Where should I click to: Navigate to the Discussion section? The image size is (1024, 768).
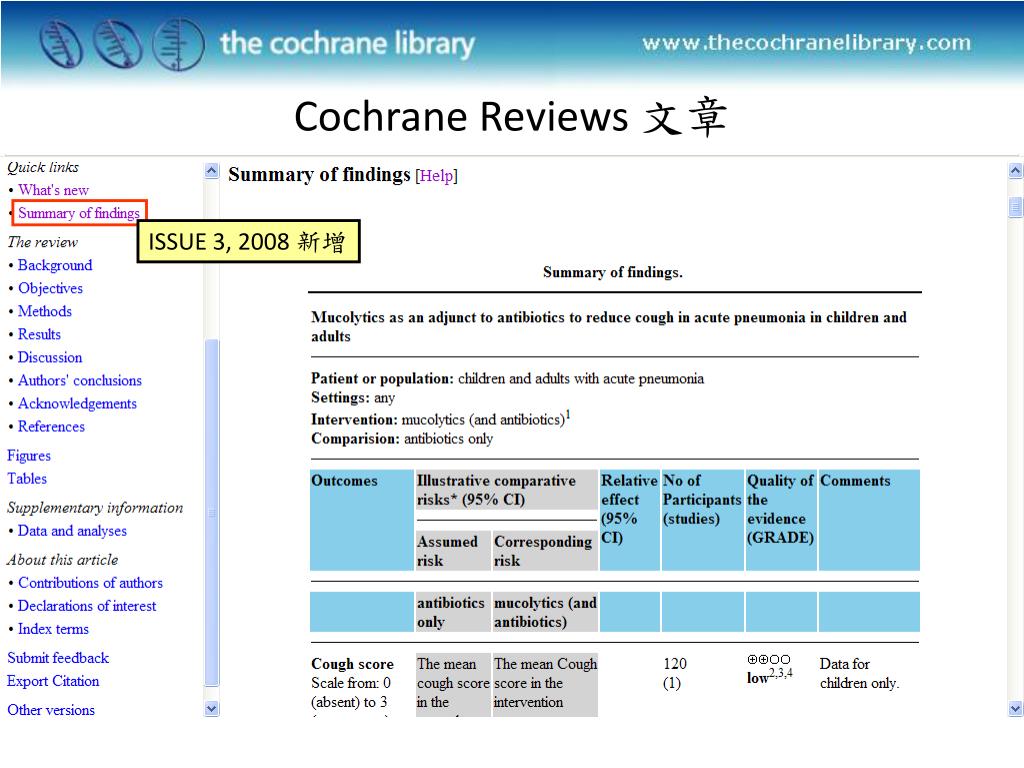click(x=50, y=357)
